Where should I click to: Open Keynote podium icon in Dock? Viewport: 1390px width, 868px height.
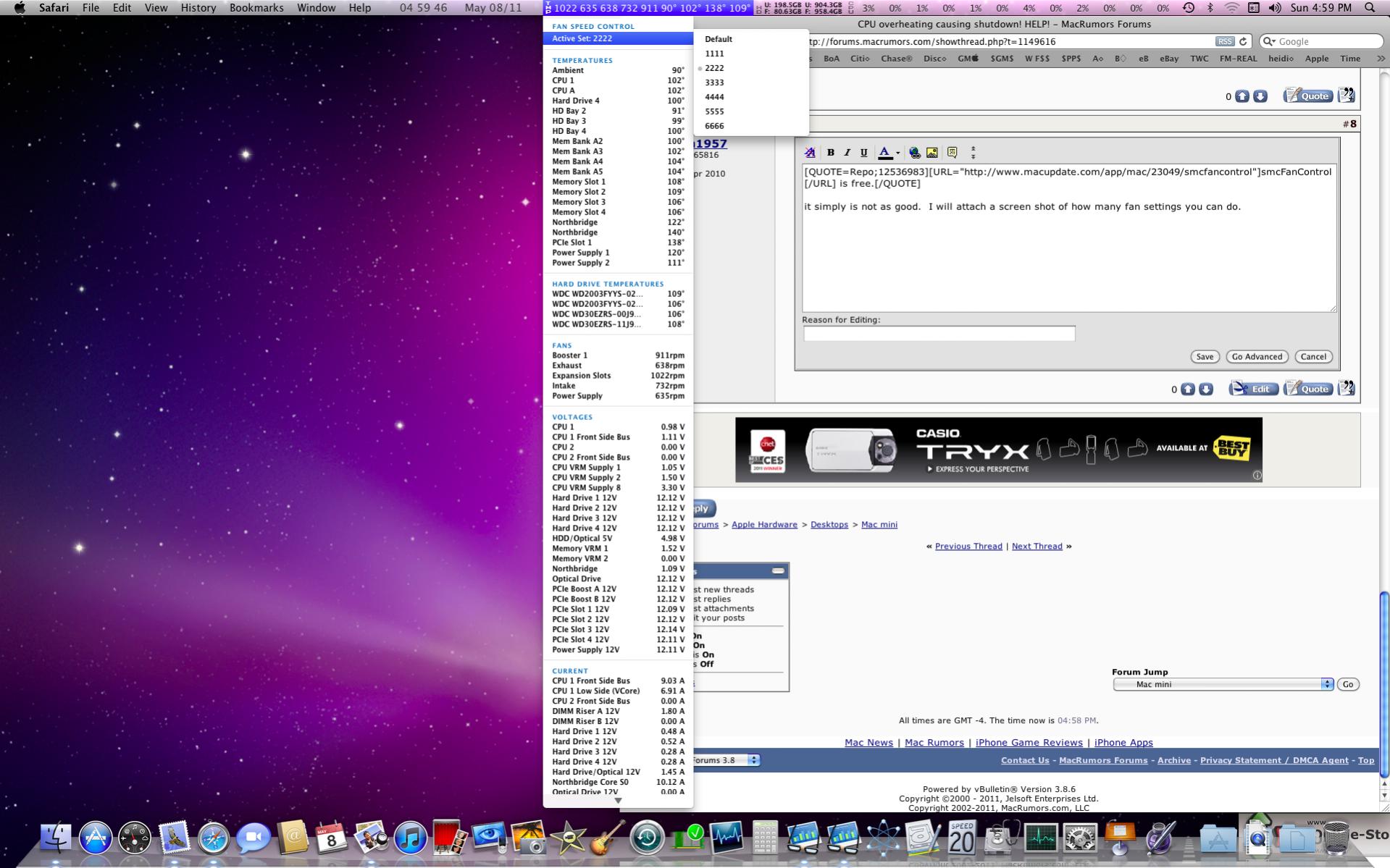click(x=1120, y=838)
